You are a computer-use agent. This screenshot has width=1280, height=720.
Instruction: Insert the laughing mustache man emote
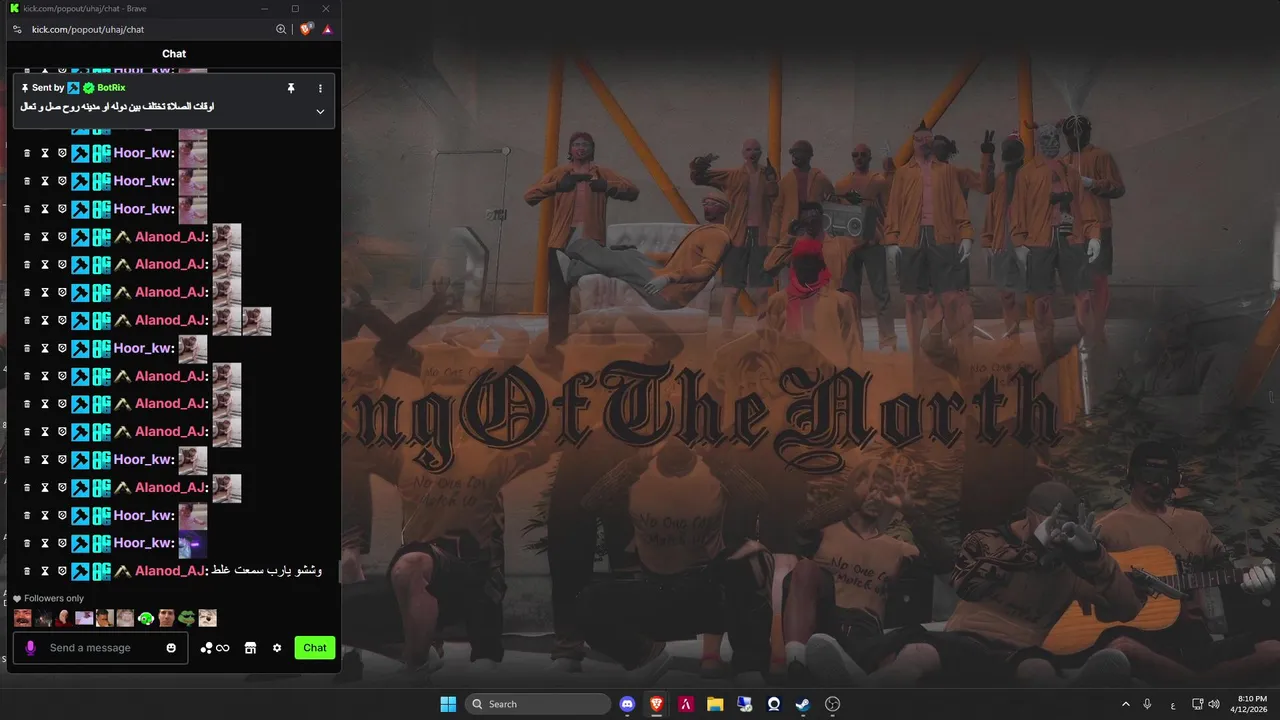click(22, 618)
